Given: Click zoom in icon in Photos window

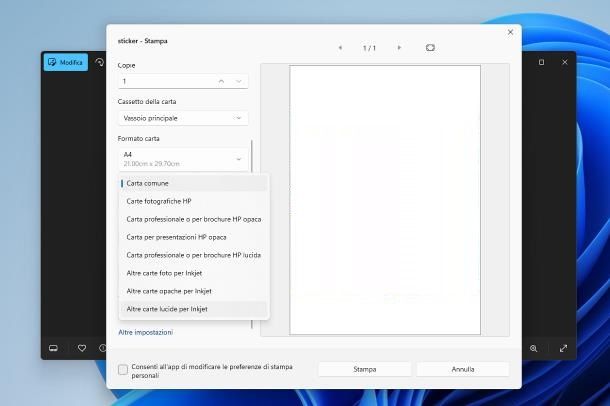Looking at the screenshot, I should [533, 348].
